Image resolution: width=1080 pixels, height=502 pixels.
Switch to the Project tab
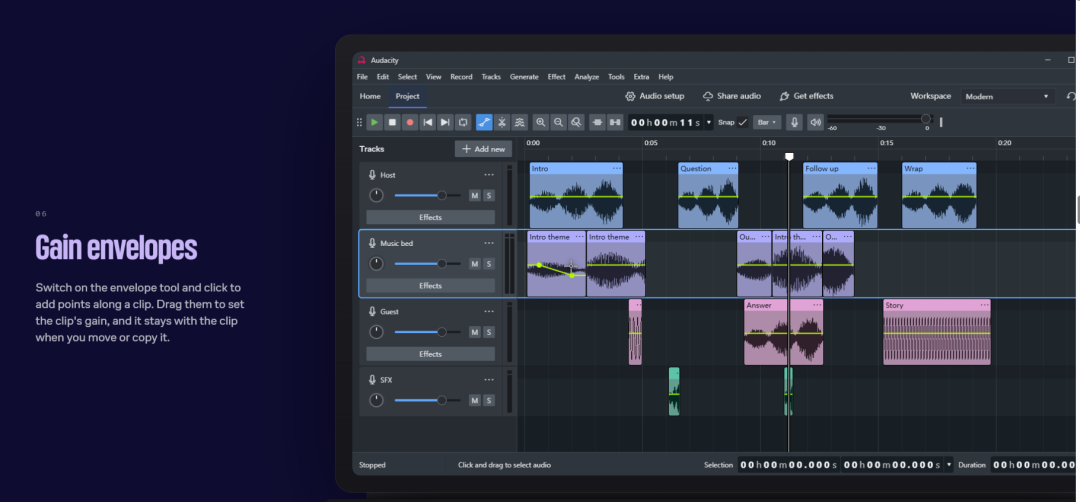(407, 96)
